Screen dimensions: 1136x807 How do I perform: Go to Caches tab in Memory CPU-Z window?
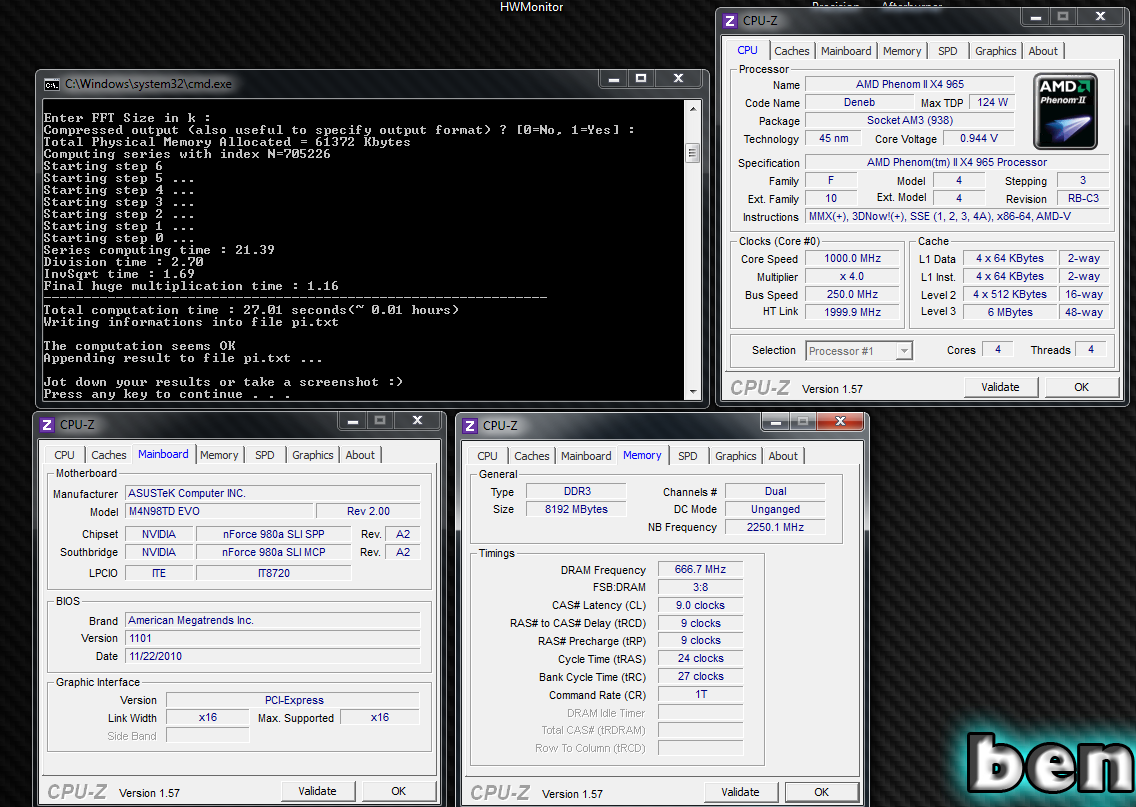tap(532, 456)
